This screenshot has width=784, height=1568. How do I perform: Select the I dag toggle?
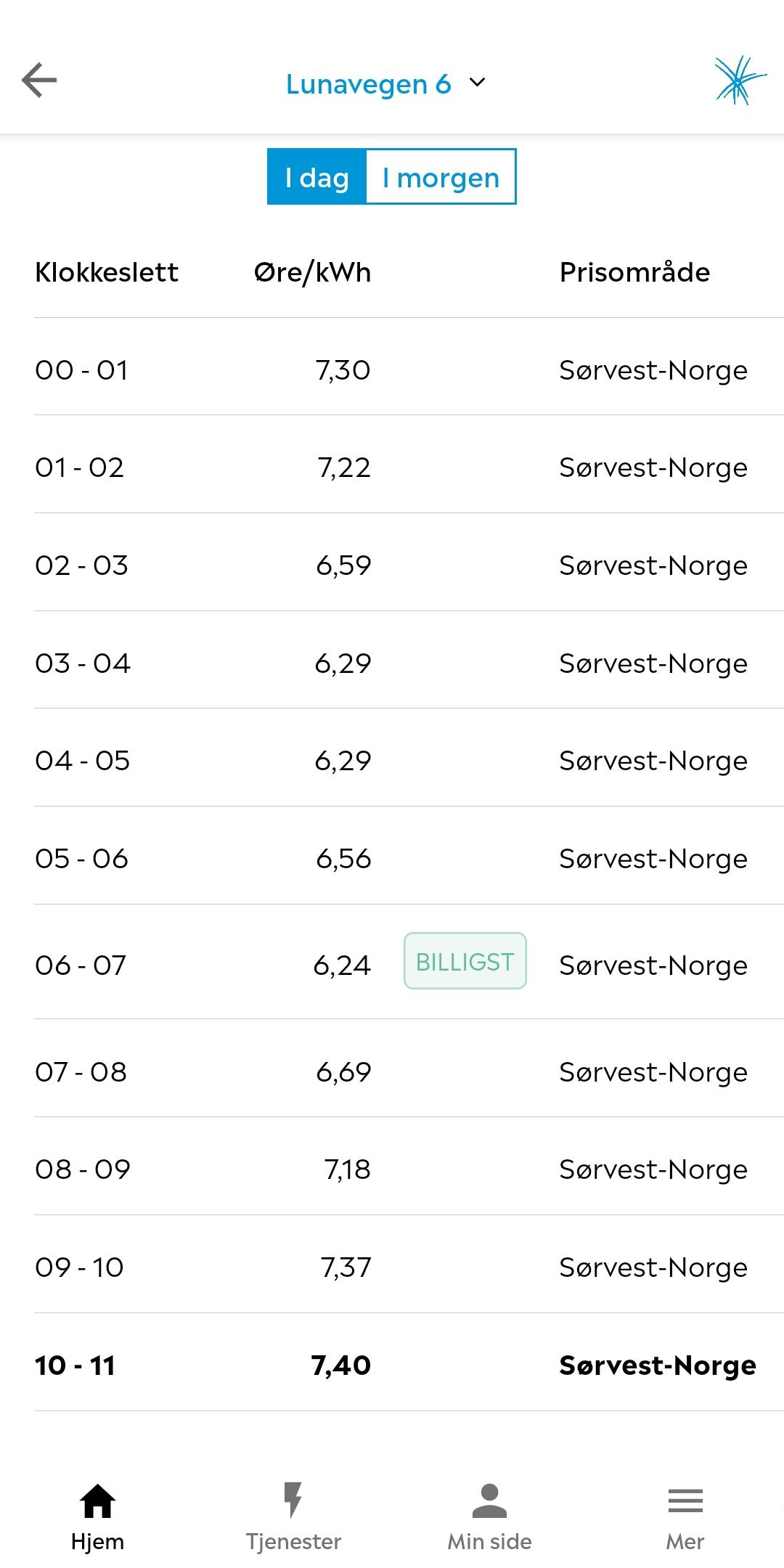pos(317,177)
